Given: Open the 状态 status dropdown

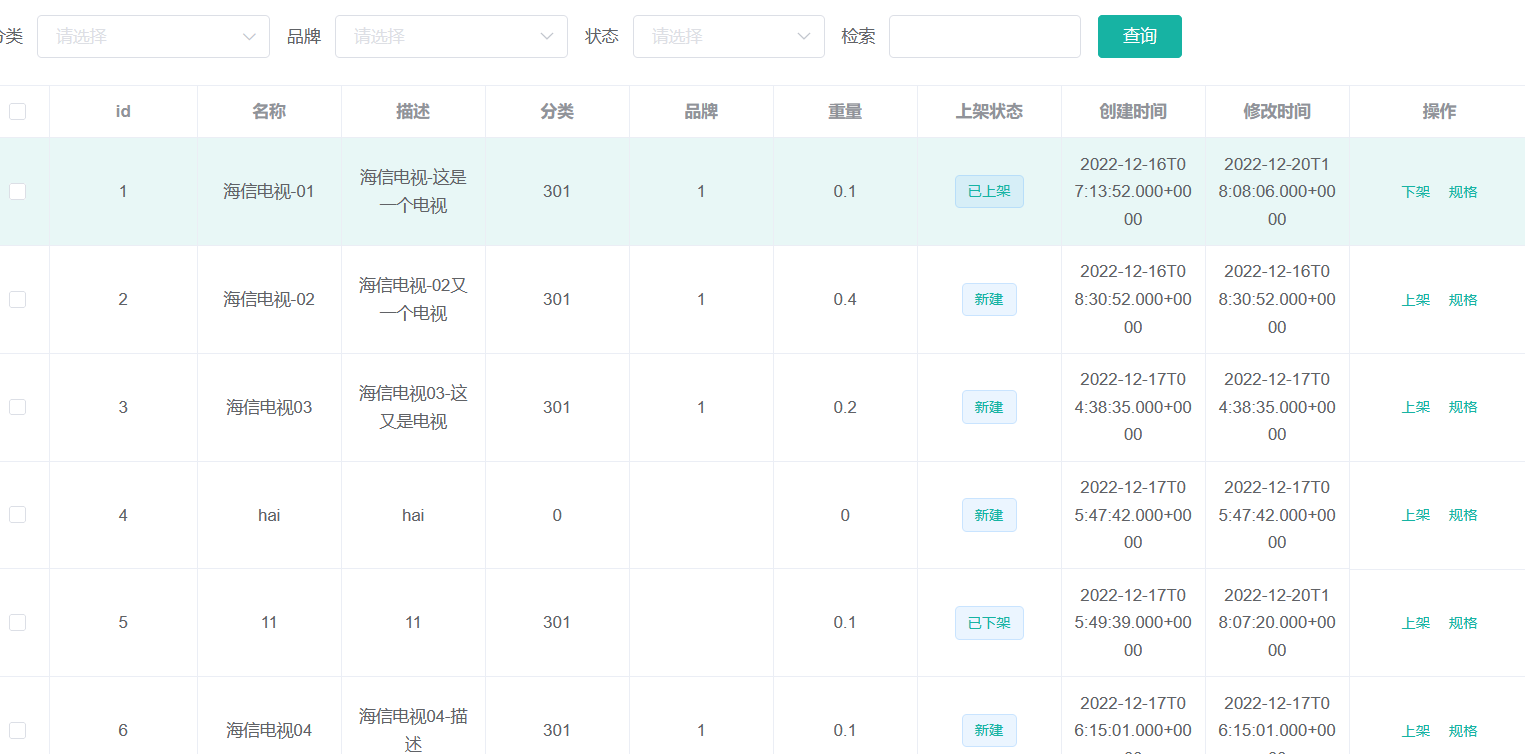Looking at the screenshot, I should pyautogui.click(x=729, y=36).
